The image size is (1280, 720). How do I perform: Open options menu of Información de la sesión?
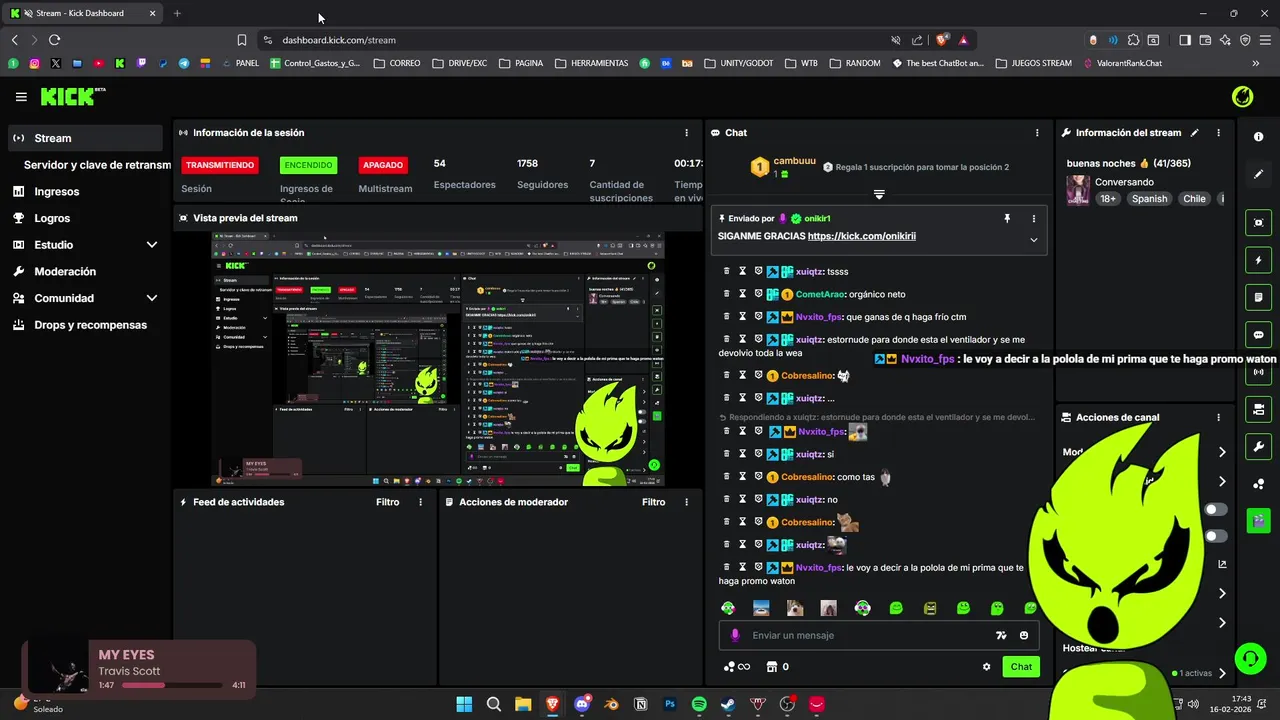pos(686,132)
